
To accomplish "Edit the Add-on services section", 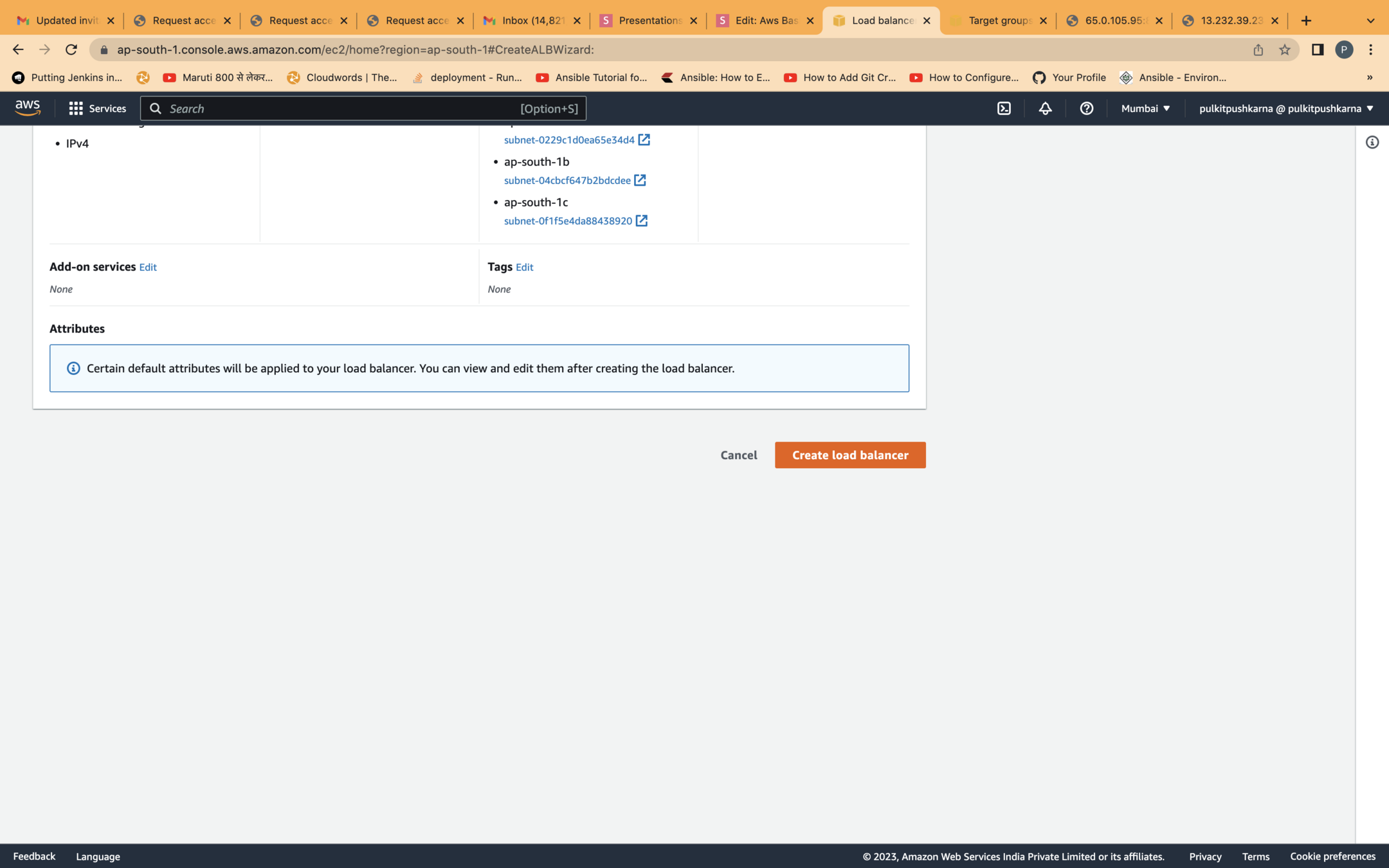I will [148, 267].
